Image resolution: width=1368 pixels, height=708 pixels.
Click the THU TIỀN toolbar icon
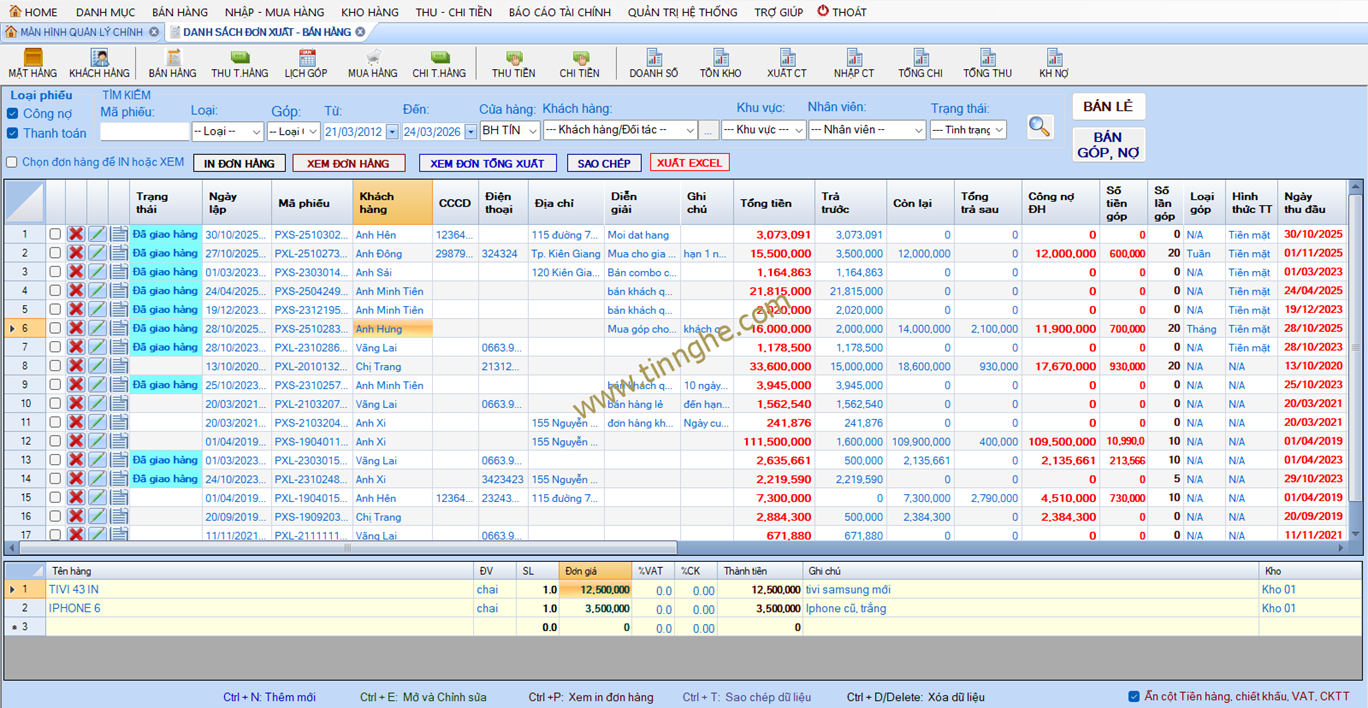pos(513,63)
